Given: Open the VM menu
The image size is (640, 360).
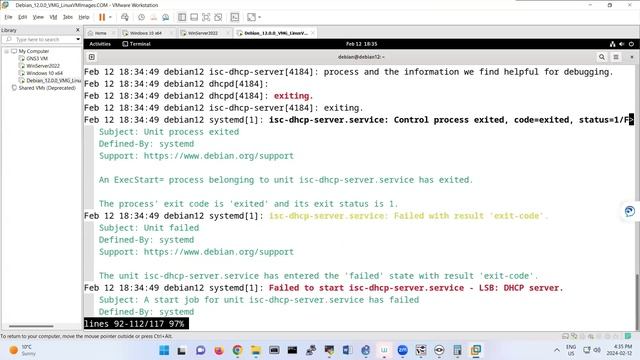Looking at the screenshot, I should [53, 17].
